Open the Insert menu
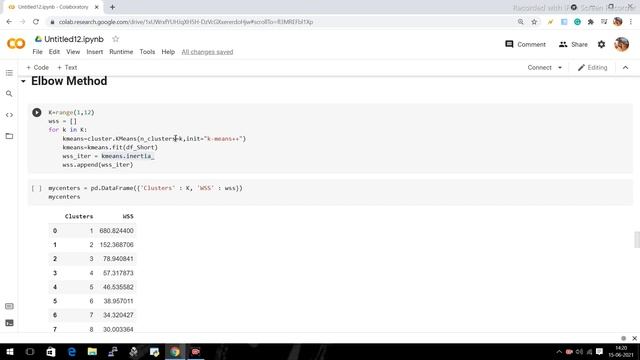The width and height of the screenshot is (640, 360). click(x=95, y=52)
